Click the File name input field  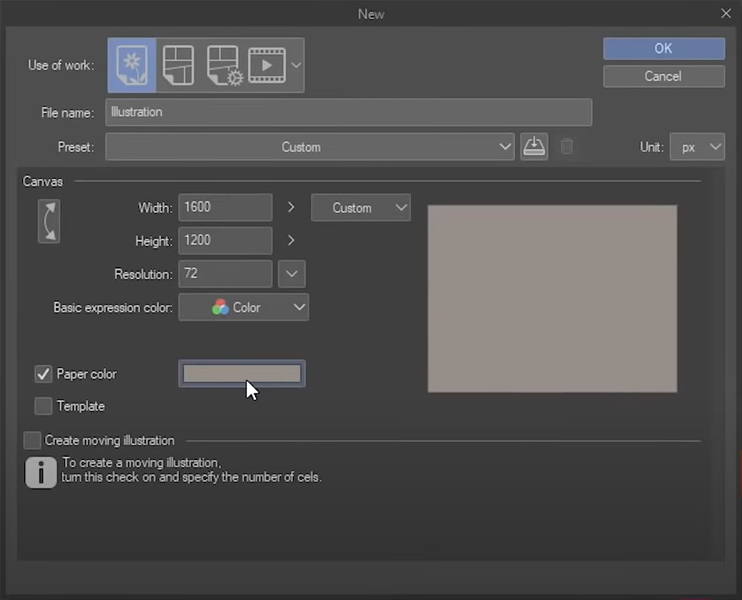click(x=348, y=112)
